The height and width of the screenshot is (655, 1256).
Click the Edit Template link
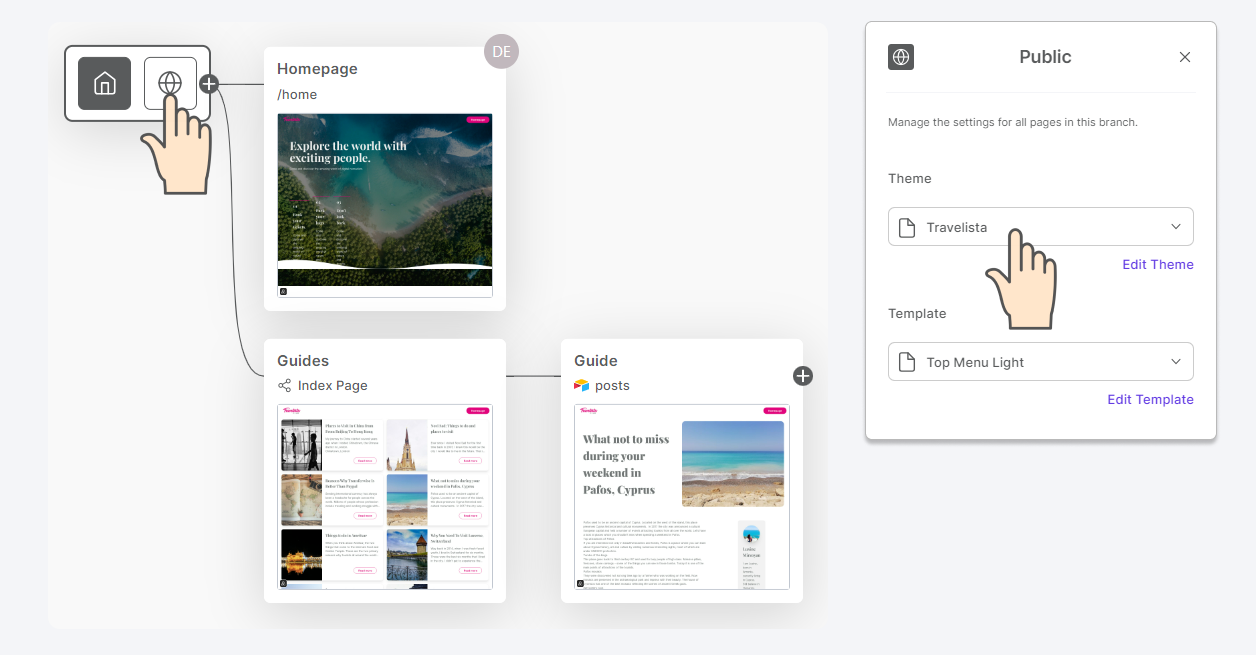(1151, 400)
